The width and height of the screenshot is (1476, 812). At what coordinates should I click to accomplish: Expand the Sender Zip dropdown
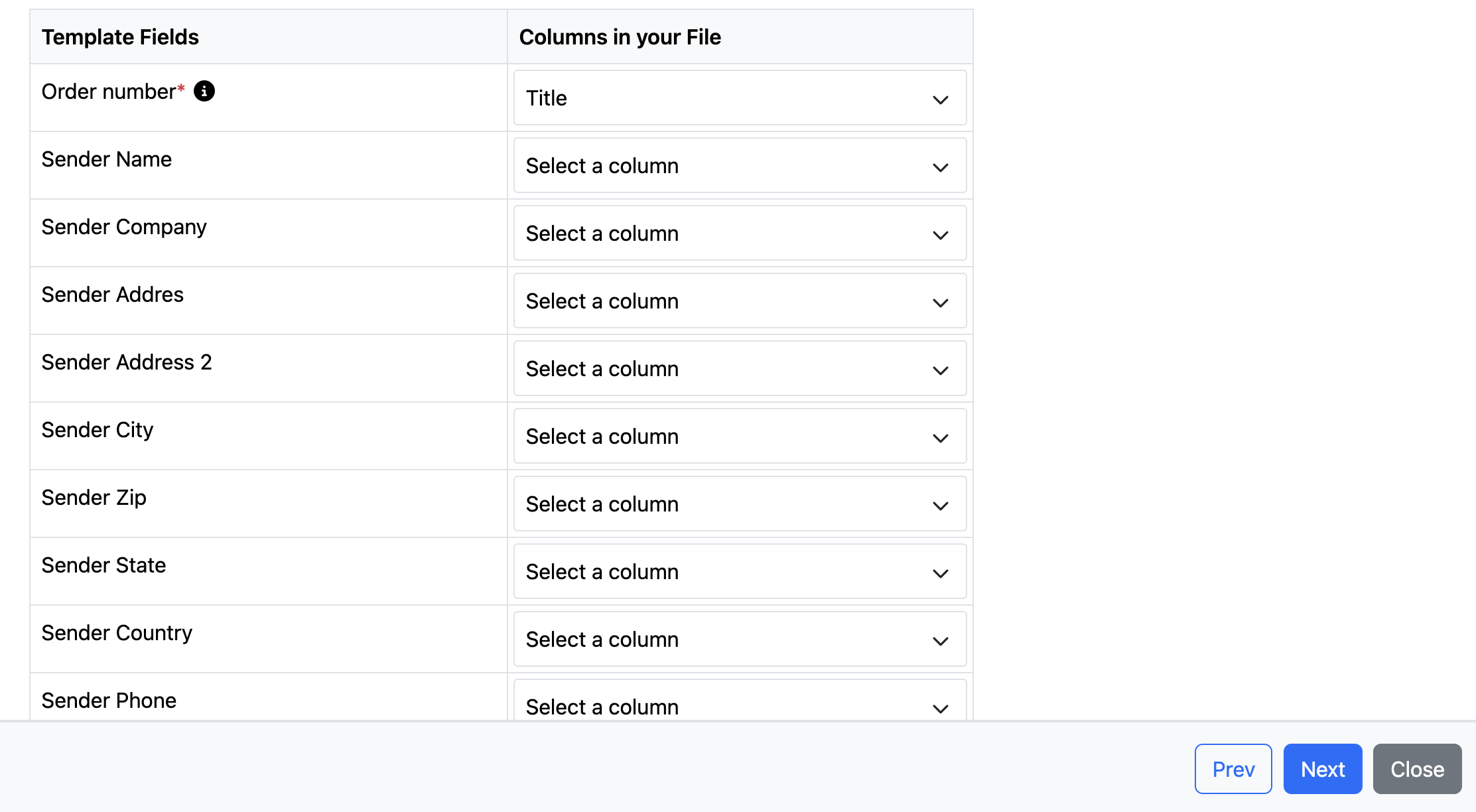coord(740,504)
